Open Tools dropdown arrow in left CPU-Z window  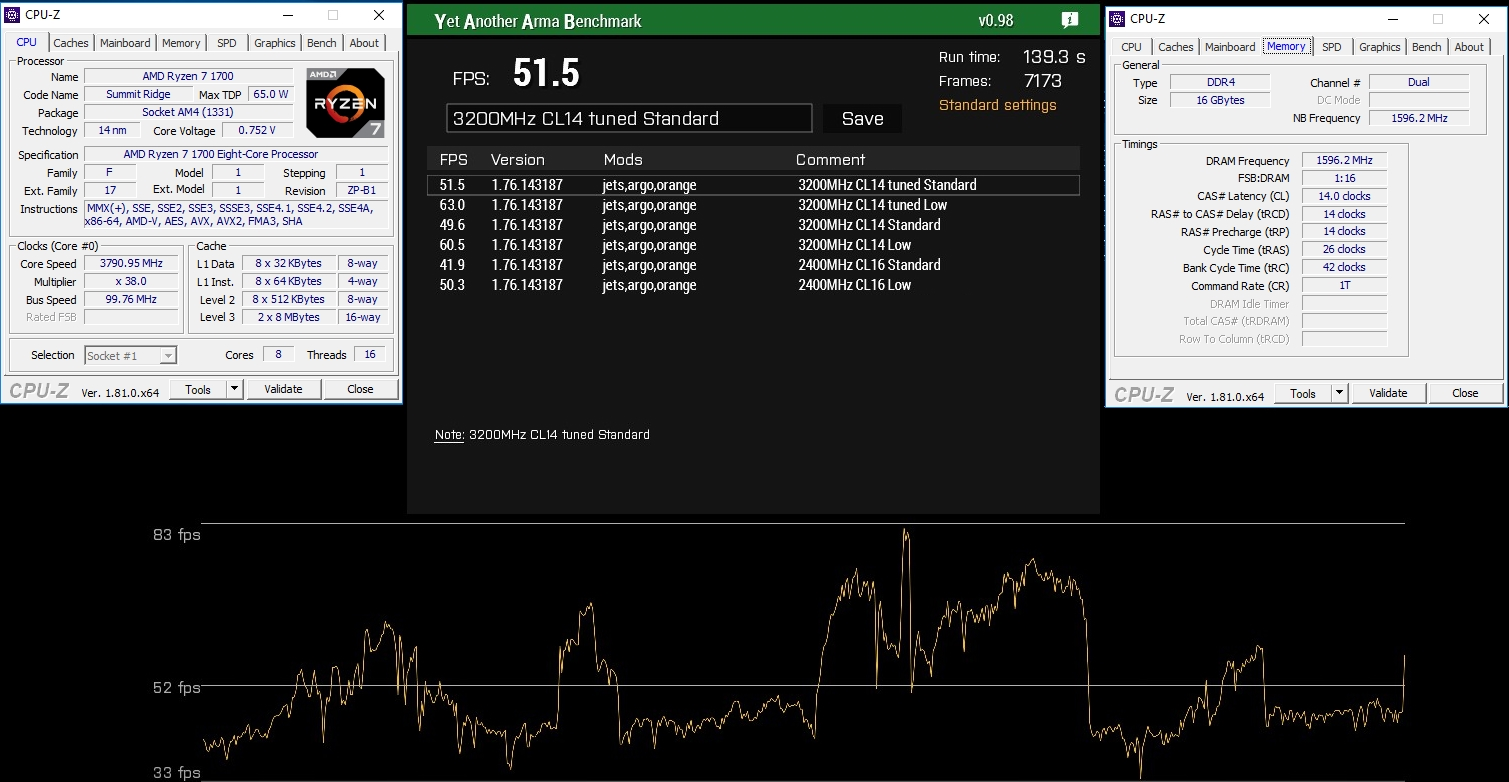pyautogui.click(x=234, y=389)
